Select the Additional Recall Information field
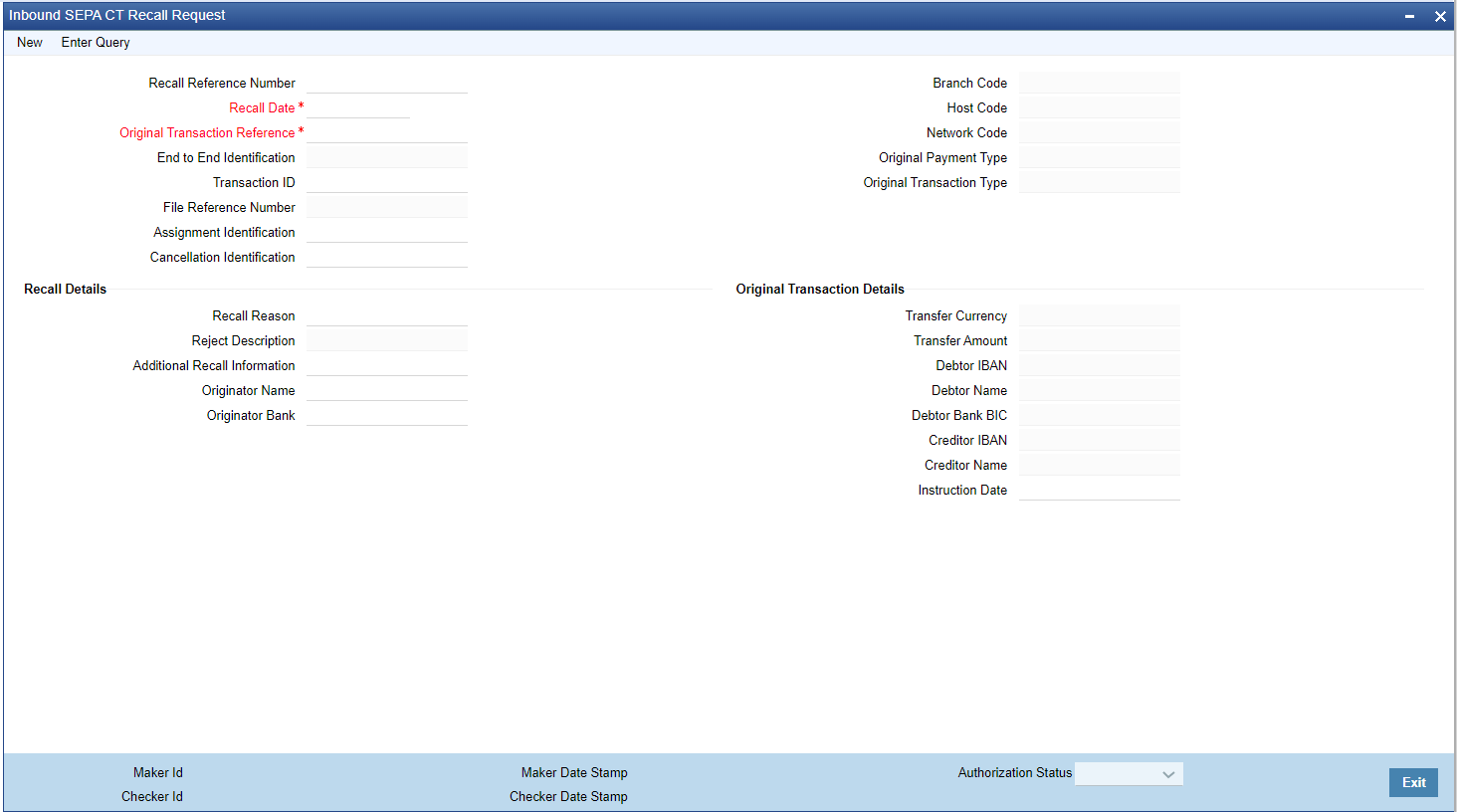 (387, 365)
